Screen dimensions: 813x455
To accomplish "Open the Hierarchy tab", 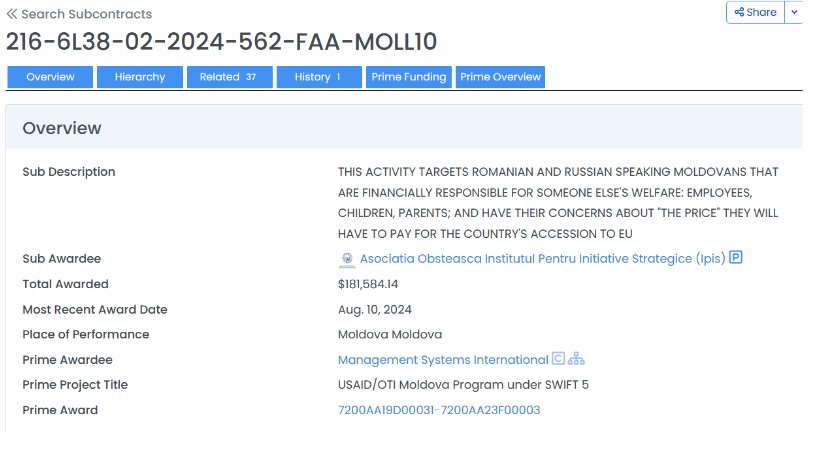I will pos(140,77).
